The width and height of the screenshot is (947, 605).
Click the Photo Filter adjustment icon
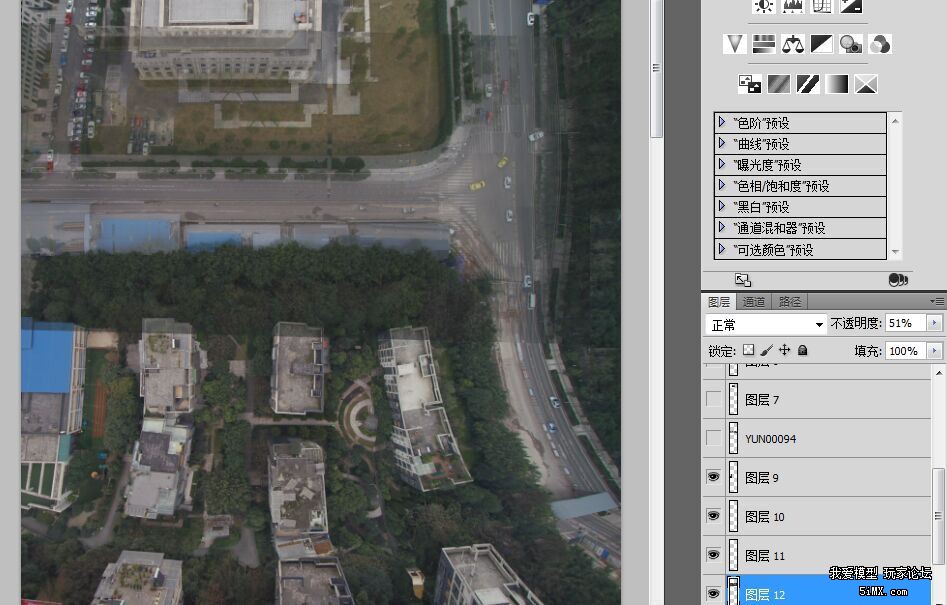pyautogui.click(x=851, y=44)
